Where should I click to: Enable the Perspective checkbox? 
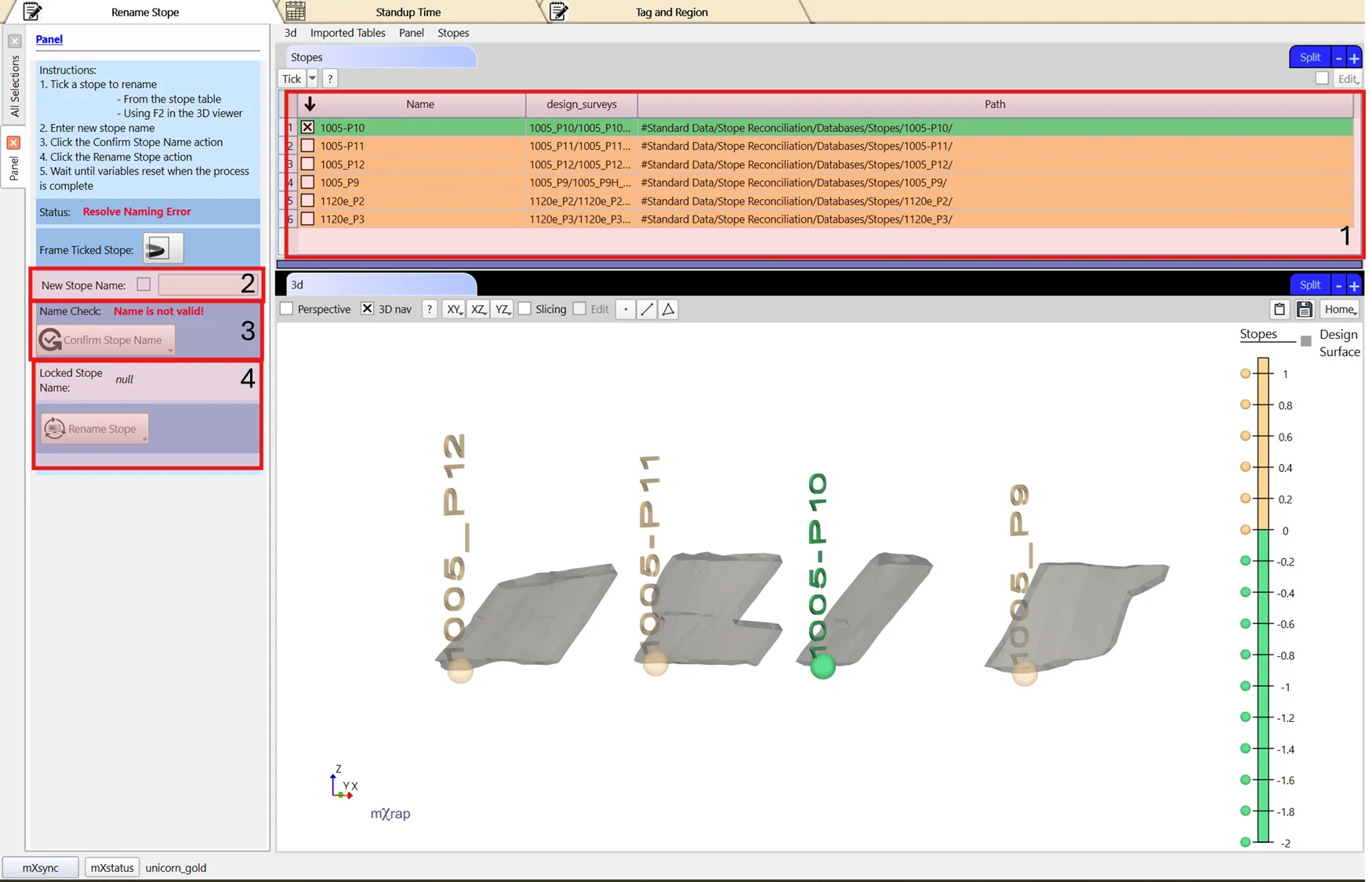click(x=287, y=309)
